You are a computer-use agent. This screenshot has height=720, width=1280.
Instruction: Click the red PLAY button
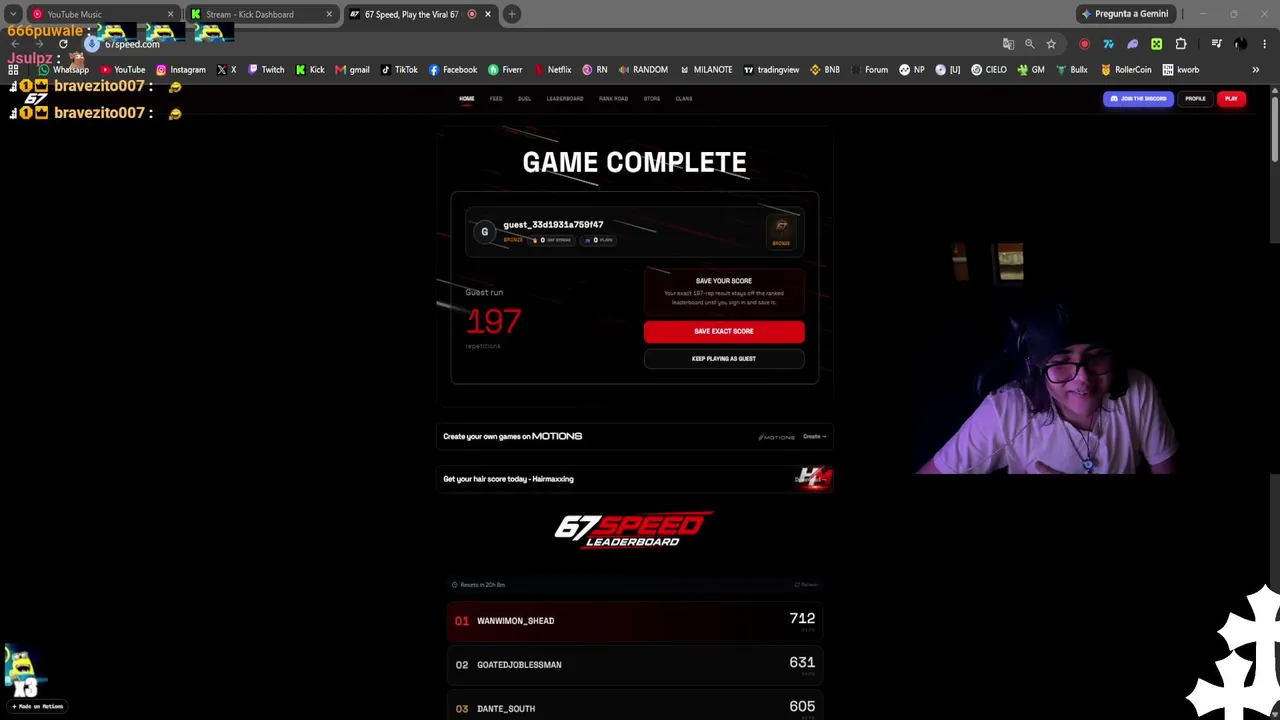1231,99
